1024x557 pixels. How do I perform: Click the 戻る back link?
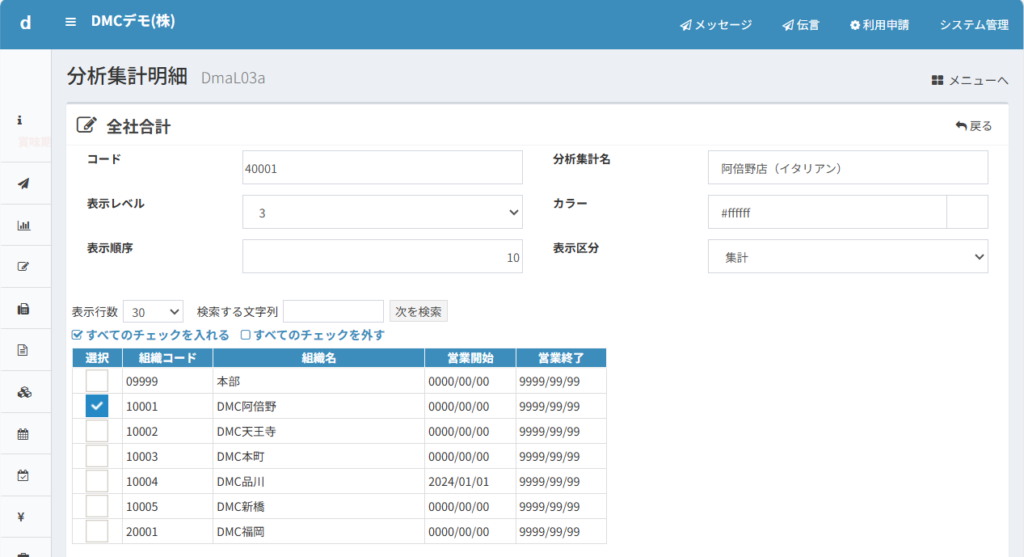pyautogui.click(x=973, y=126)
